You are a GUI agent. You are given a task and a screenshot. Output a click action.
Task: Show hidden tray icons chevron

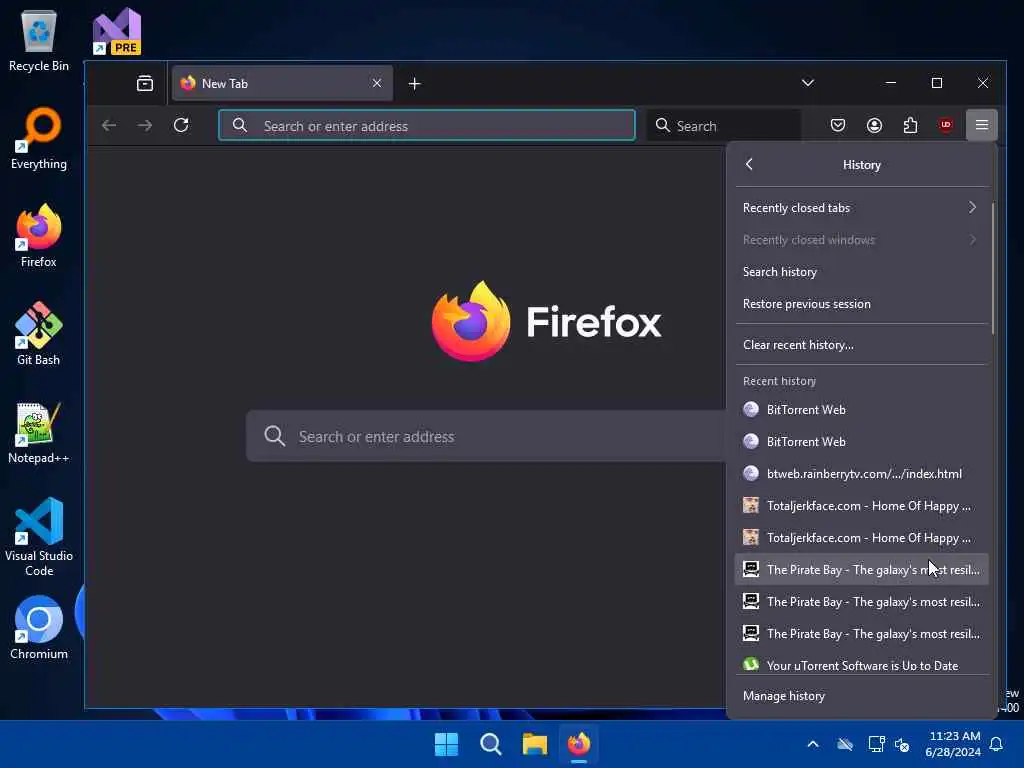coord(813,744)
